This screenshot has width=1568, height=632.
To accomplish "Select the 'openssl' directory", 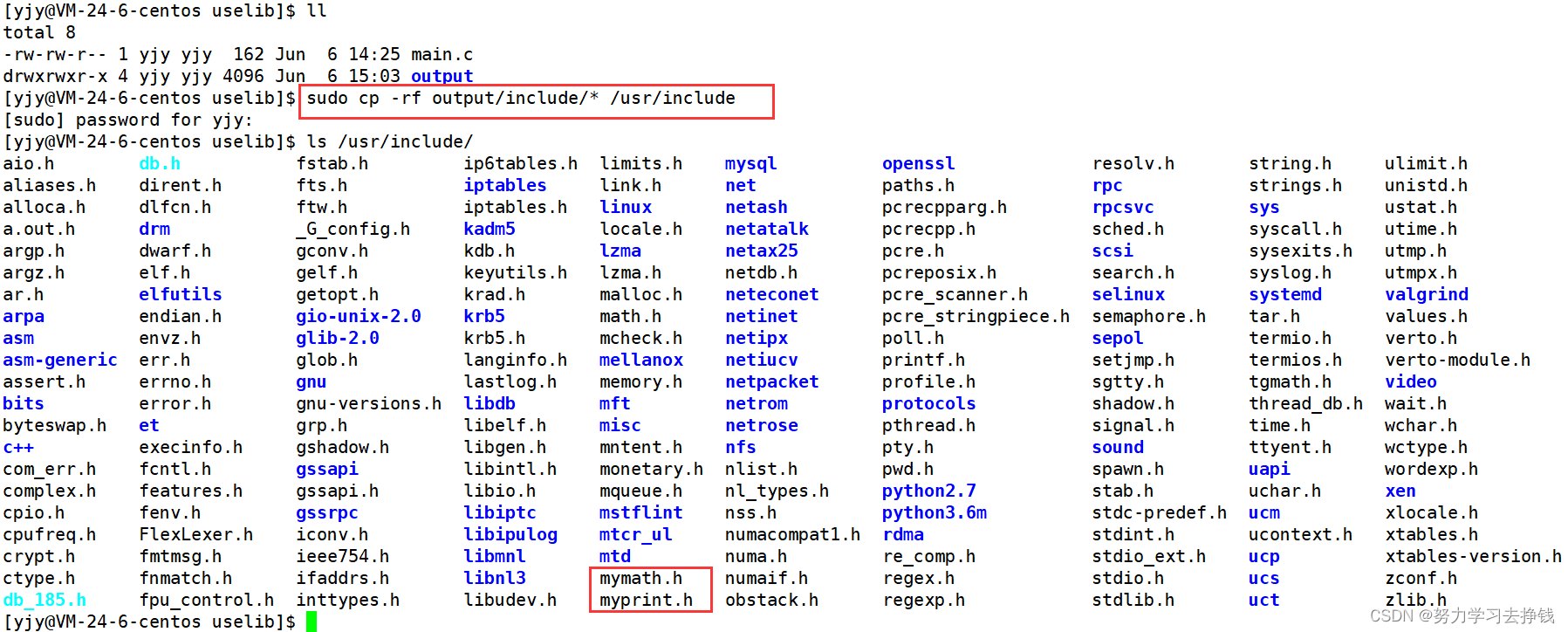I will pyautogui.click(x=918, y=164).
